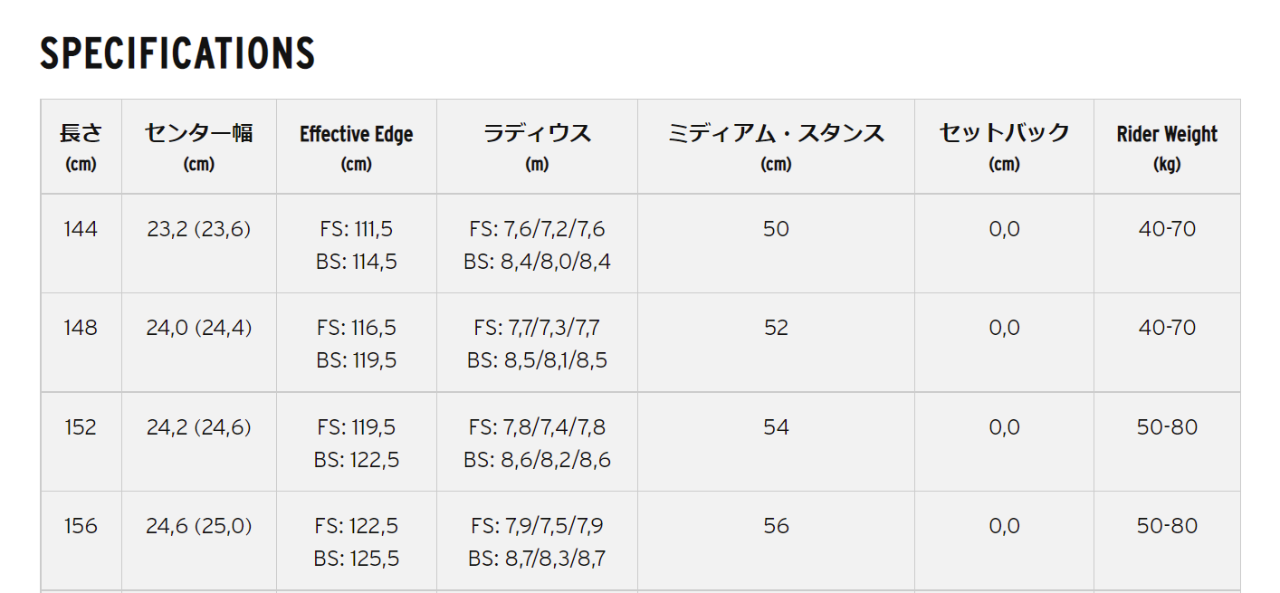The width and height of the screenshot is (1280, 593).
Task: Select the 156 length cell
Action: 80,526
